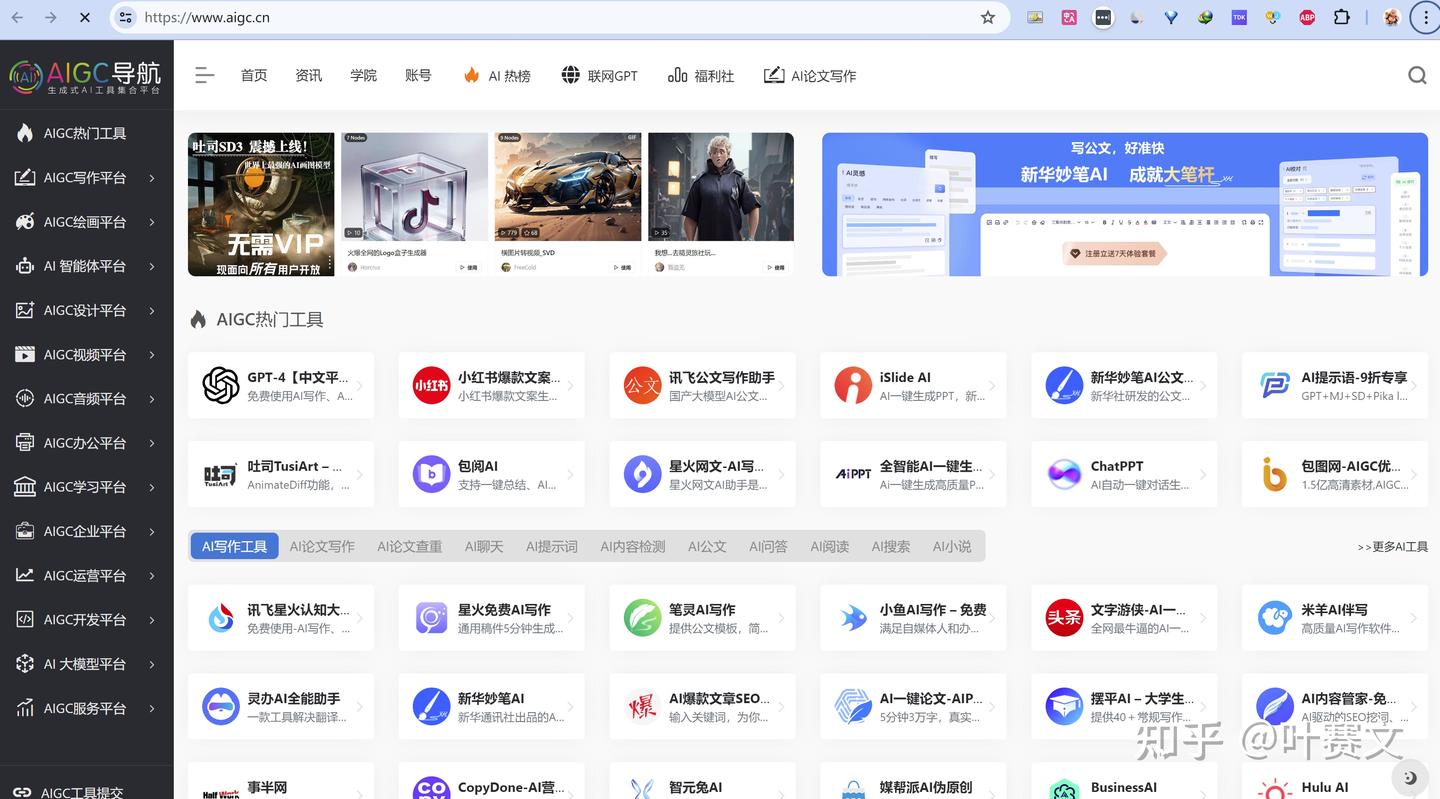Viewport: 1440px width, 799px height.
Task: Open AI提示语-9折专享 card
Action: click(x=1335, y=385)
